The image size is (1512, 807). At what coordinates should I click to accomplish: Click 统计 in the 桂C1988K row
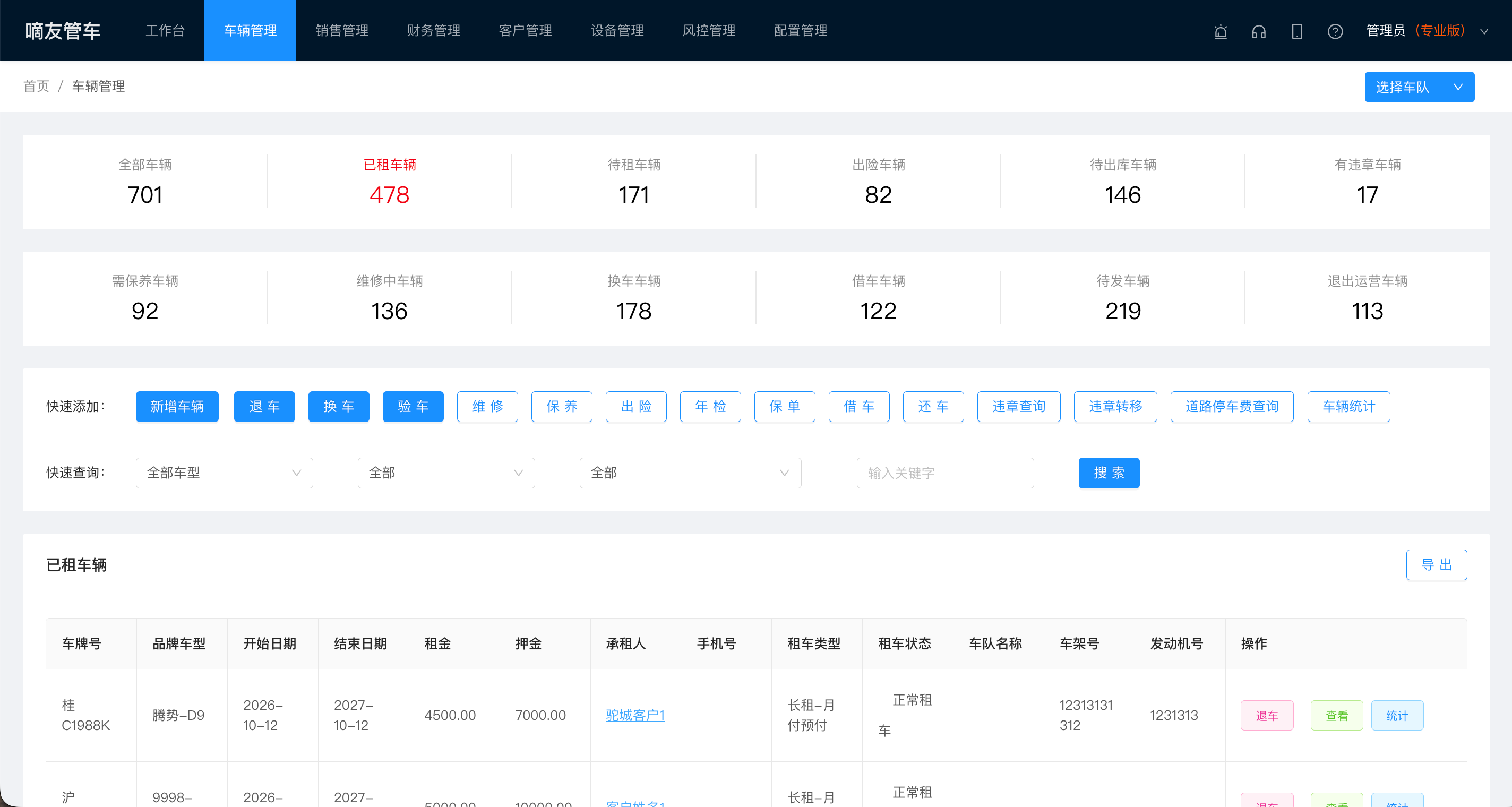1397,715
